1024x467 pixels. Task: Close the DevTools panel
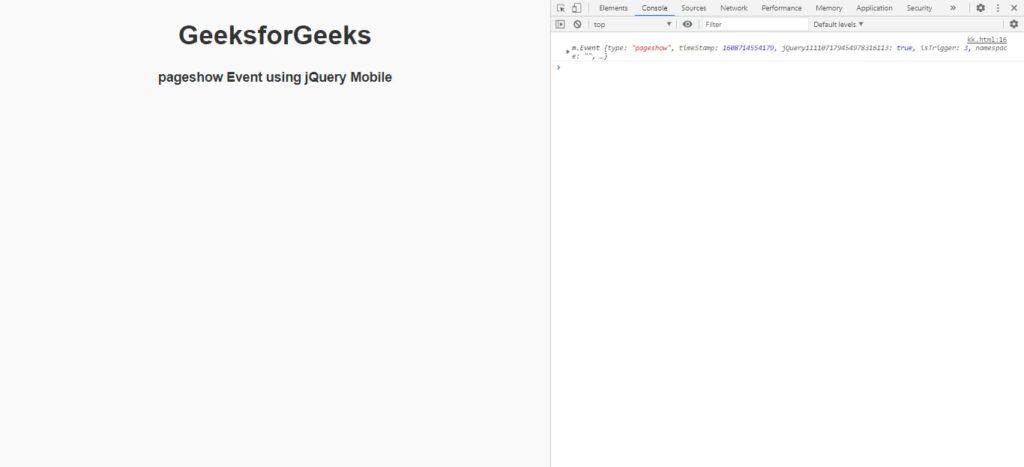pos(1013,8)
